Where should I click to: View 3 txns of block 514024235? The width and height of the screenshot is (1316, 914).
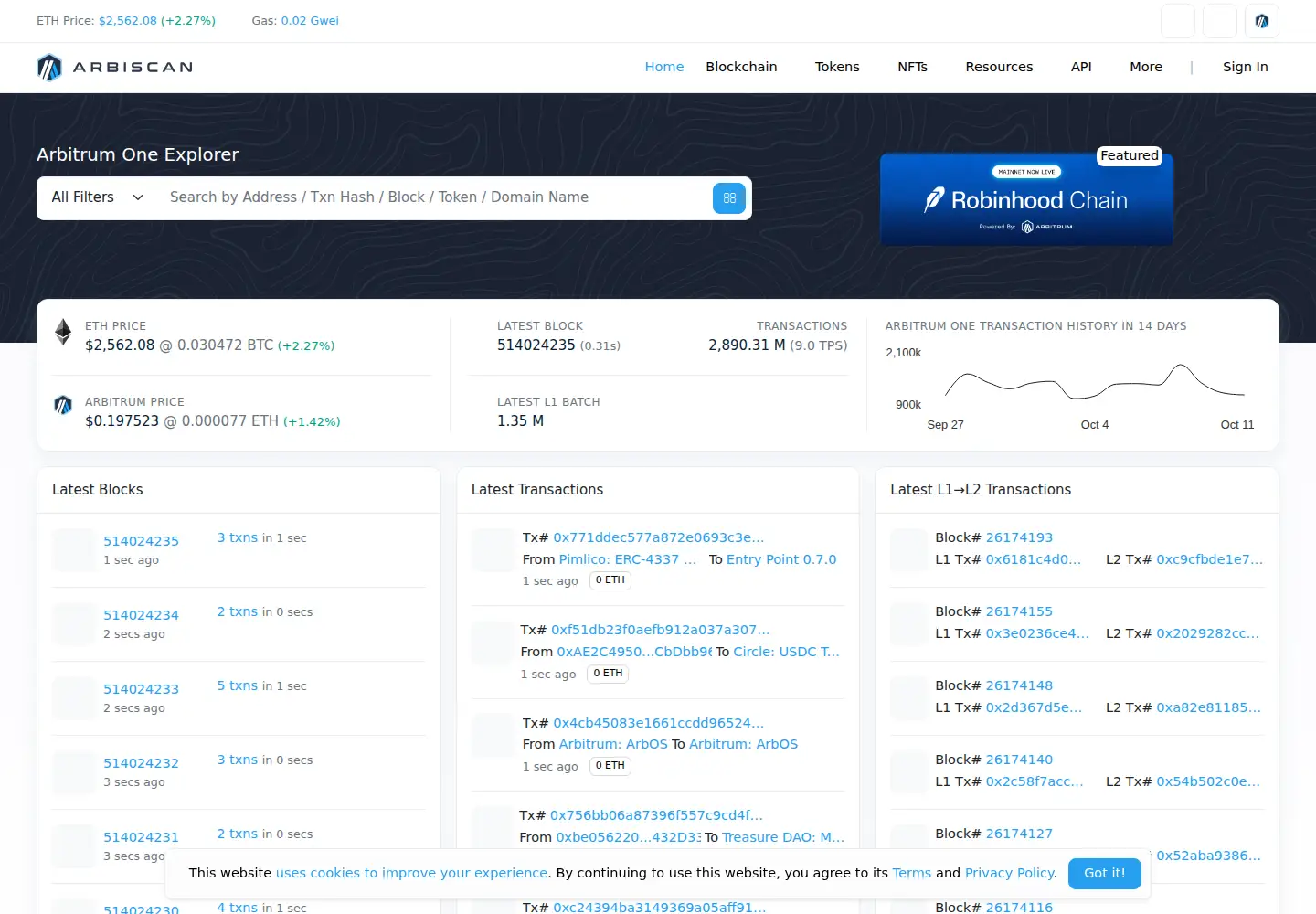(x=238, y=537)
